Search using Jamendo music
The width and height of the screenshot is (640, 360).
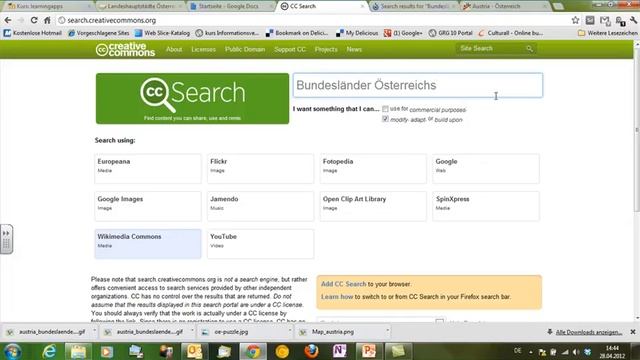click(x=260, y=206)
